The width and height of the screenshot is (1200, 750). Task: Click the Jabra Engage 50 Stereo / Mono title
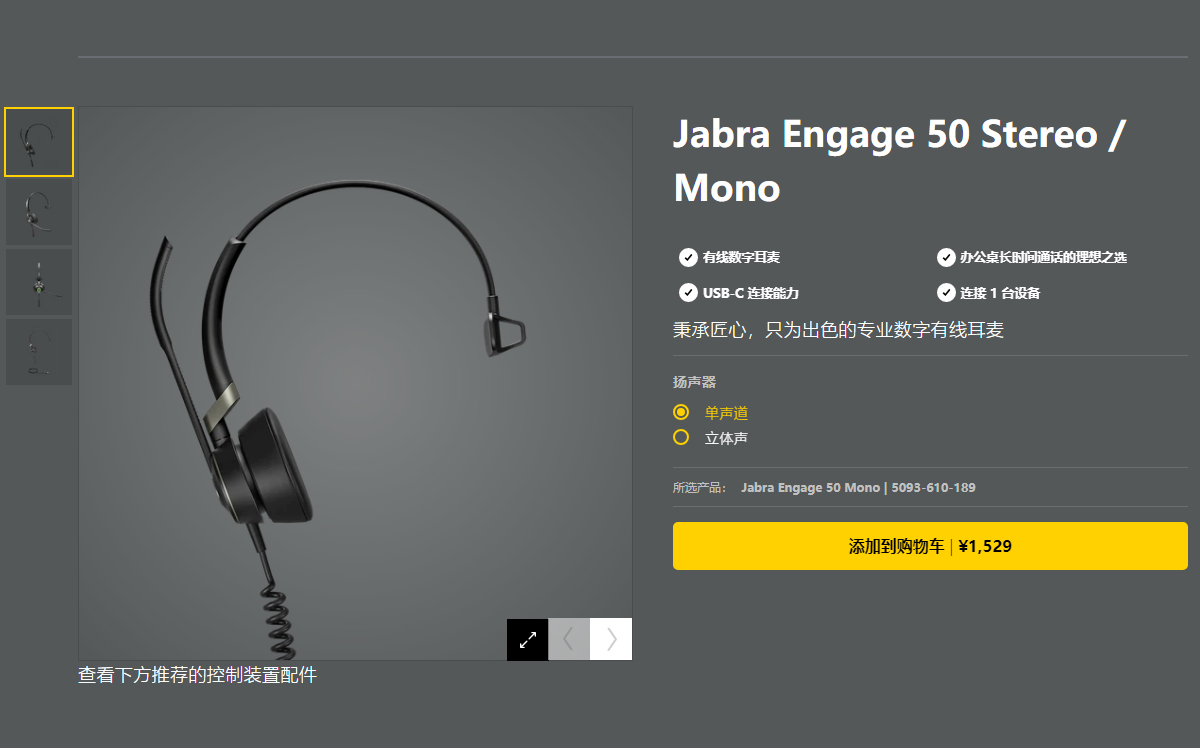900,160
